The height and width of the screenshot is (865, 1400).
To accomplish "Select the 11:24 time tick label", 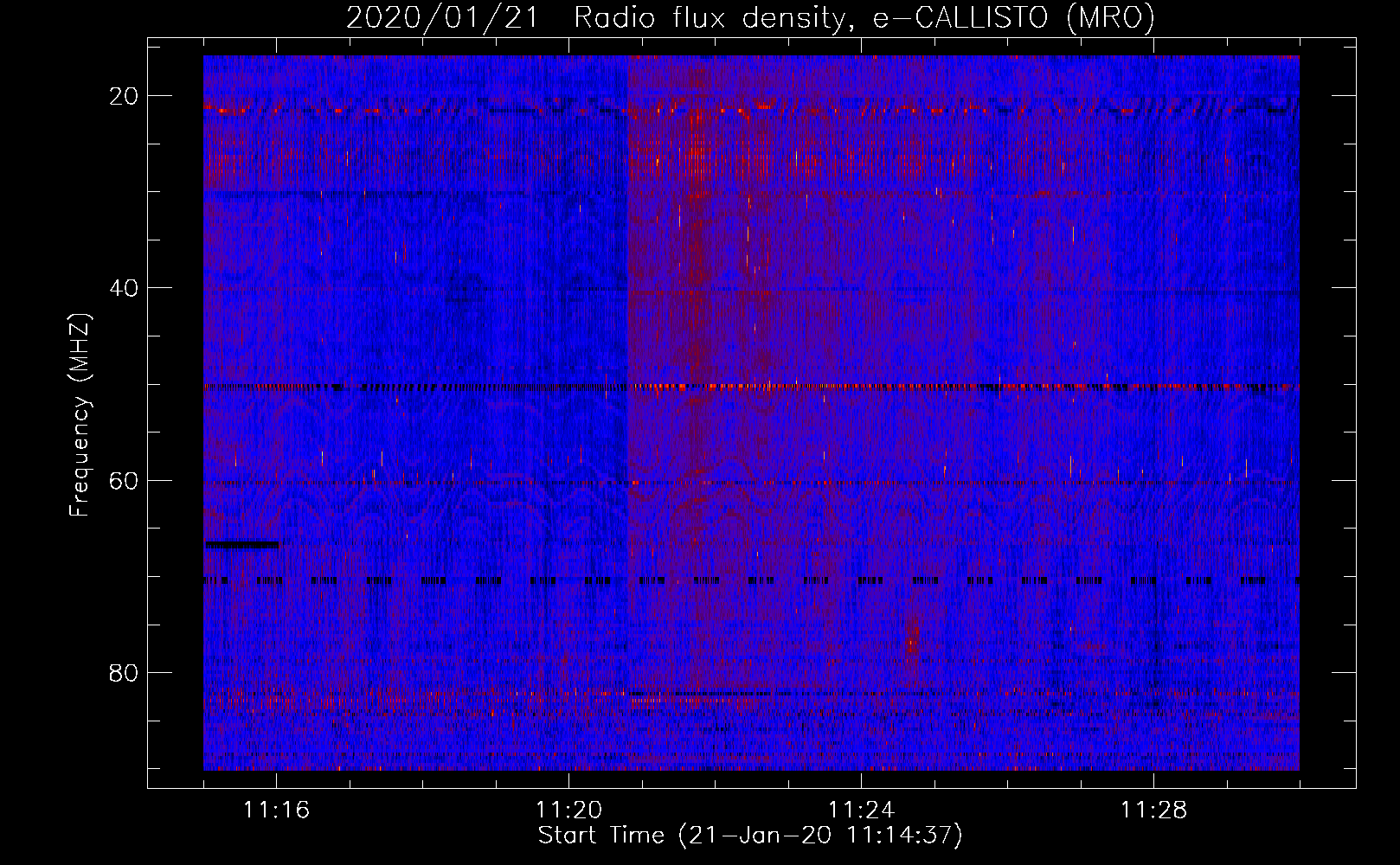I will pos(862,811).
